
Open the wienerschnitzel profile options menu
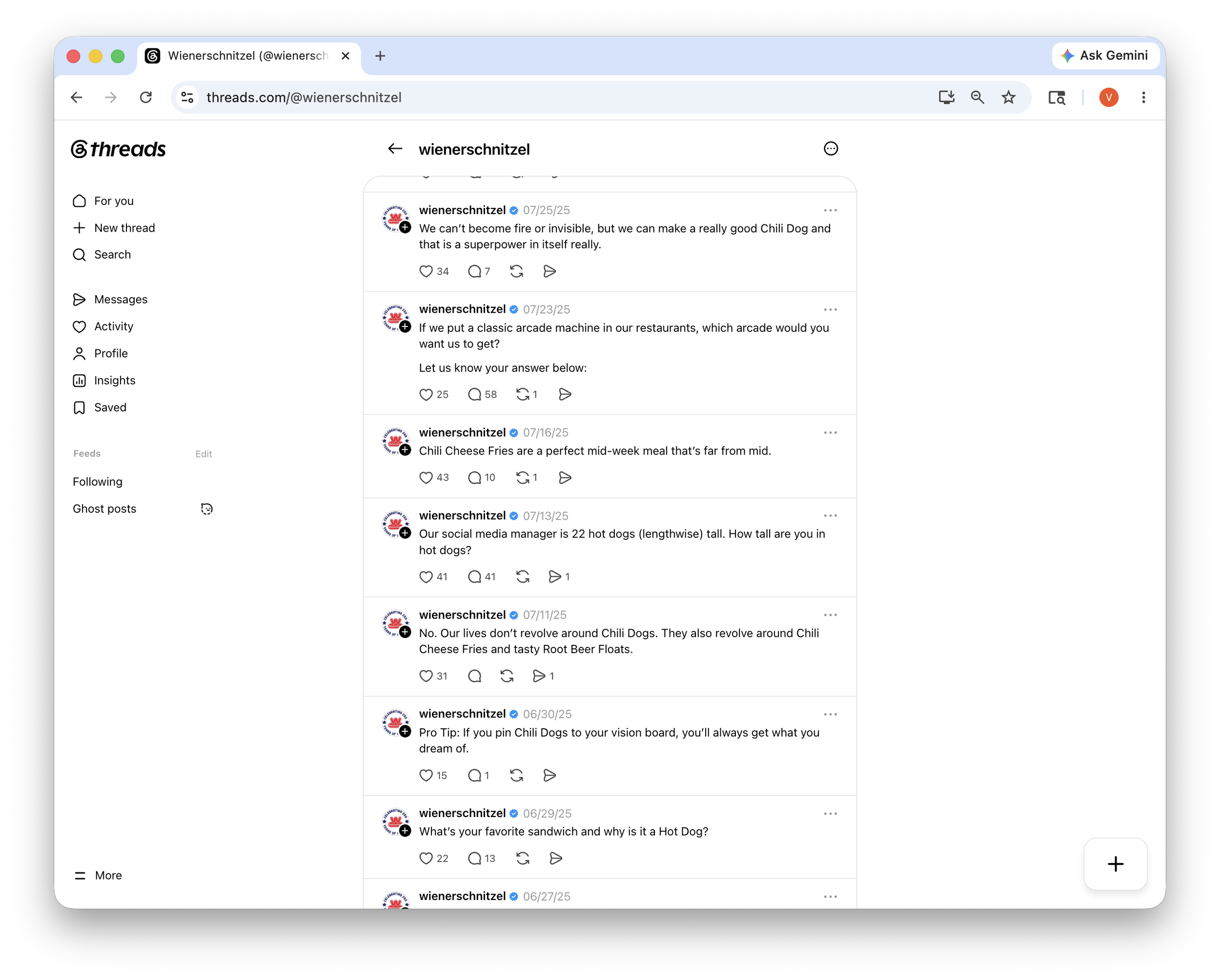click(x=830, y=149)
